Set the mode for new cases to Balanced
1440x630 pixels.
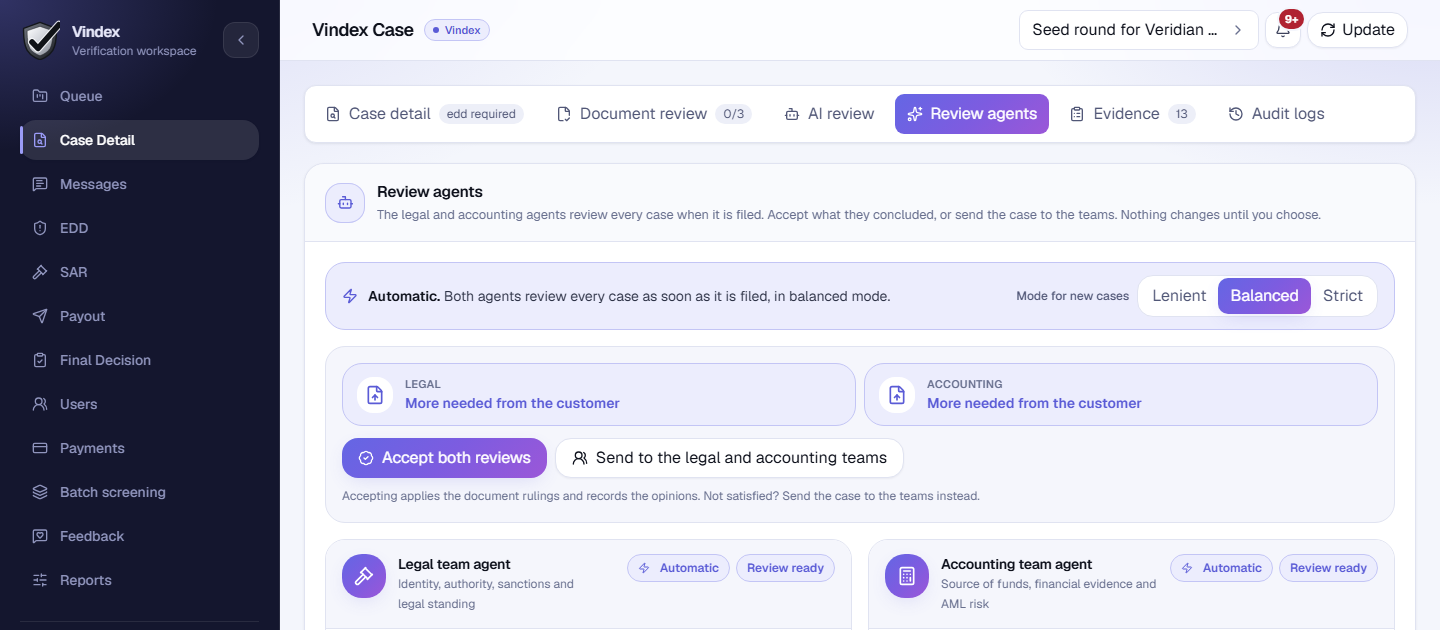[1264, 296]
